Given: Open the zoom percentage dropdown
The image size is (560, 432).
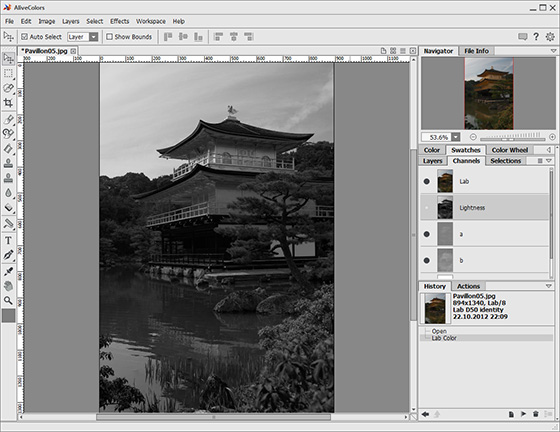Looking at the screenshot, I should 456,137.
